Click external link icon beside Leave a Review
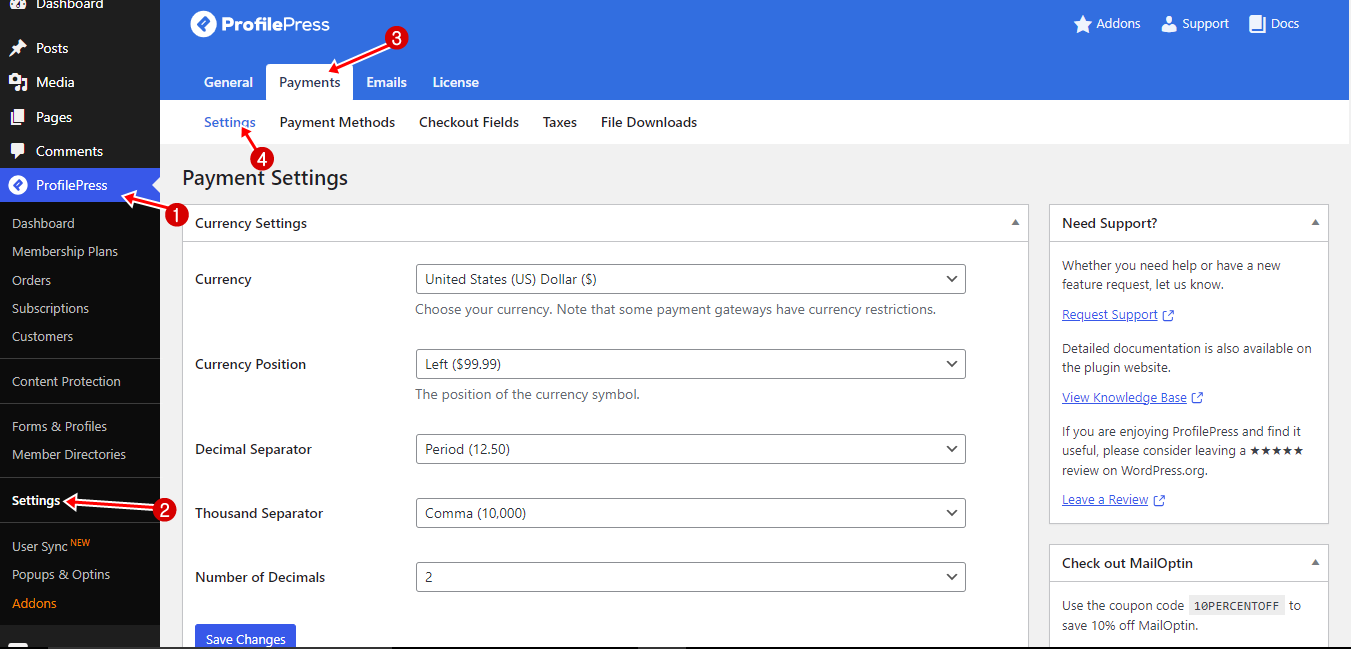Screen dimensions: 1351x649 pyautogui.click(x=1159, y=500)
